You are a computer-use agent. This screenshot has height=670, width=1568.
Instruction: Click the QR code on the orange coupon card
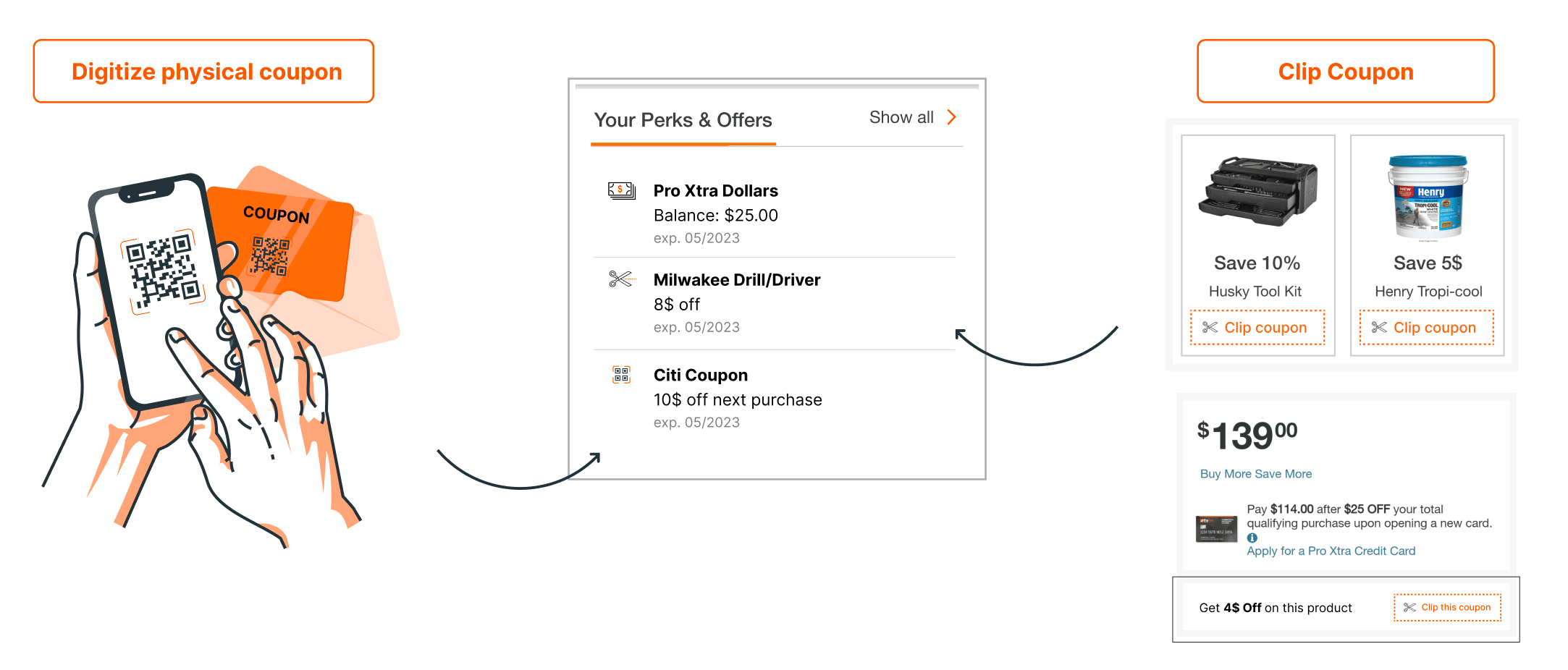tap(270, 256)
